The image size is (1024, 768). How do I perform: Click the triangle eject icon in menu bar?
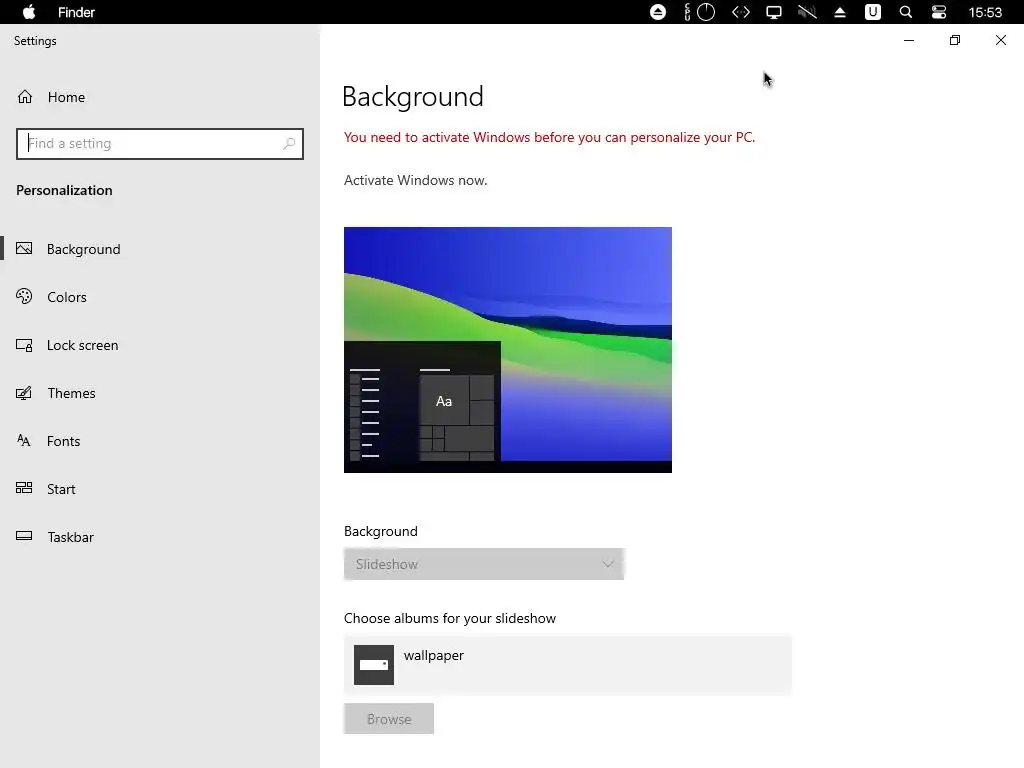click(x=840, y=12)
